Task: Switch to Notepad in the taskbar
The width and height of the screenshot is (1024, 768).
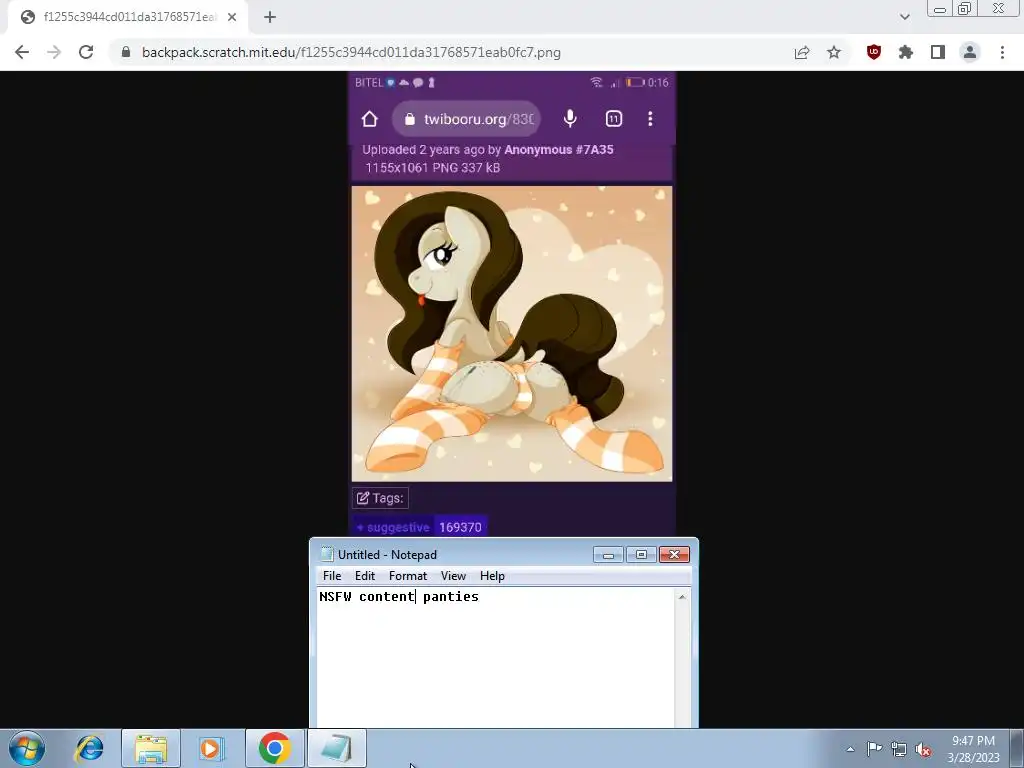Action: (x=336, y=748)
